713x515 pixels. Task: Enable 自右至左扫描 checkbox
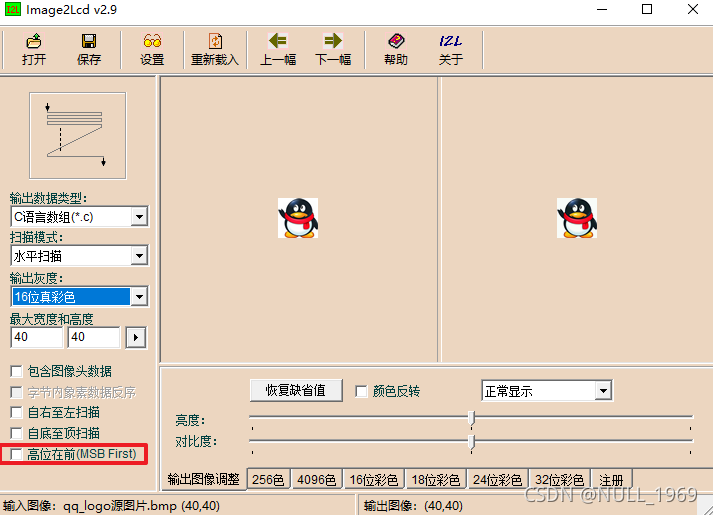pyautogui.click(x=16, y=412)
